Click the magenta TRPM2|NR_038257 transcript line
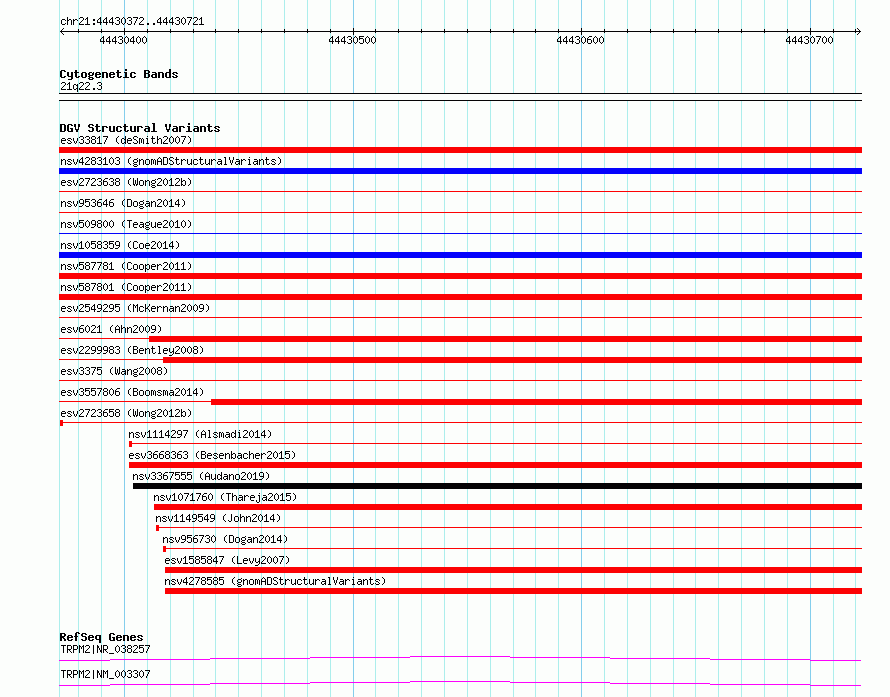890x697 pixels. click(460, 658)
